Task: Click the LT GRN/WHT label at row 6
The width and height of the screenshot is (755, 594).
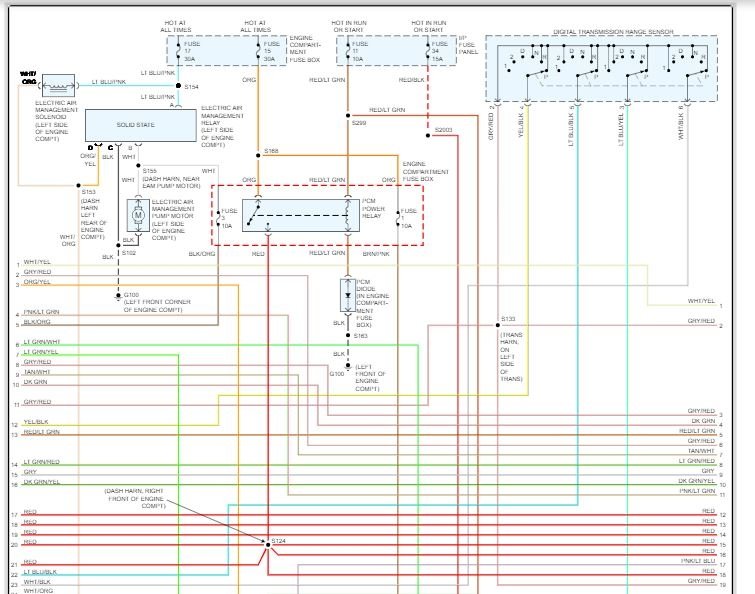Action: (42, 342)
